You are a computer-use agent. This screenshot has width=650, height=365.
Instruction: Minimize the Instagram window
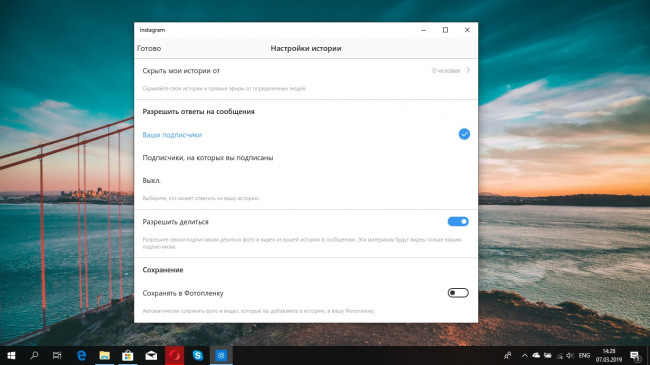(x=423, y=30)
